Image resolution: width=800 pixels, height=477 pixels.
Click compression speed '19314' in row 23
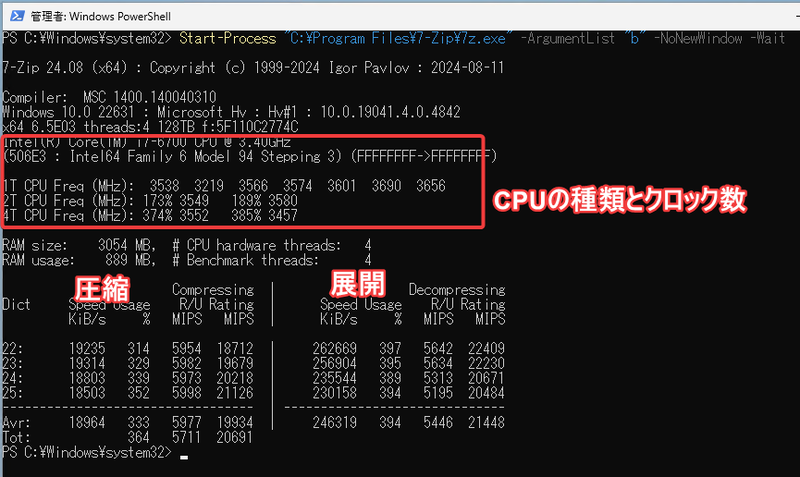pos(87,364)
